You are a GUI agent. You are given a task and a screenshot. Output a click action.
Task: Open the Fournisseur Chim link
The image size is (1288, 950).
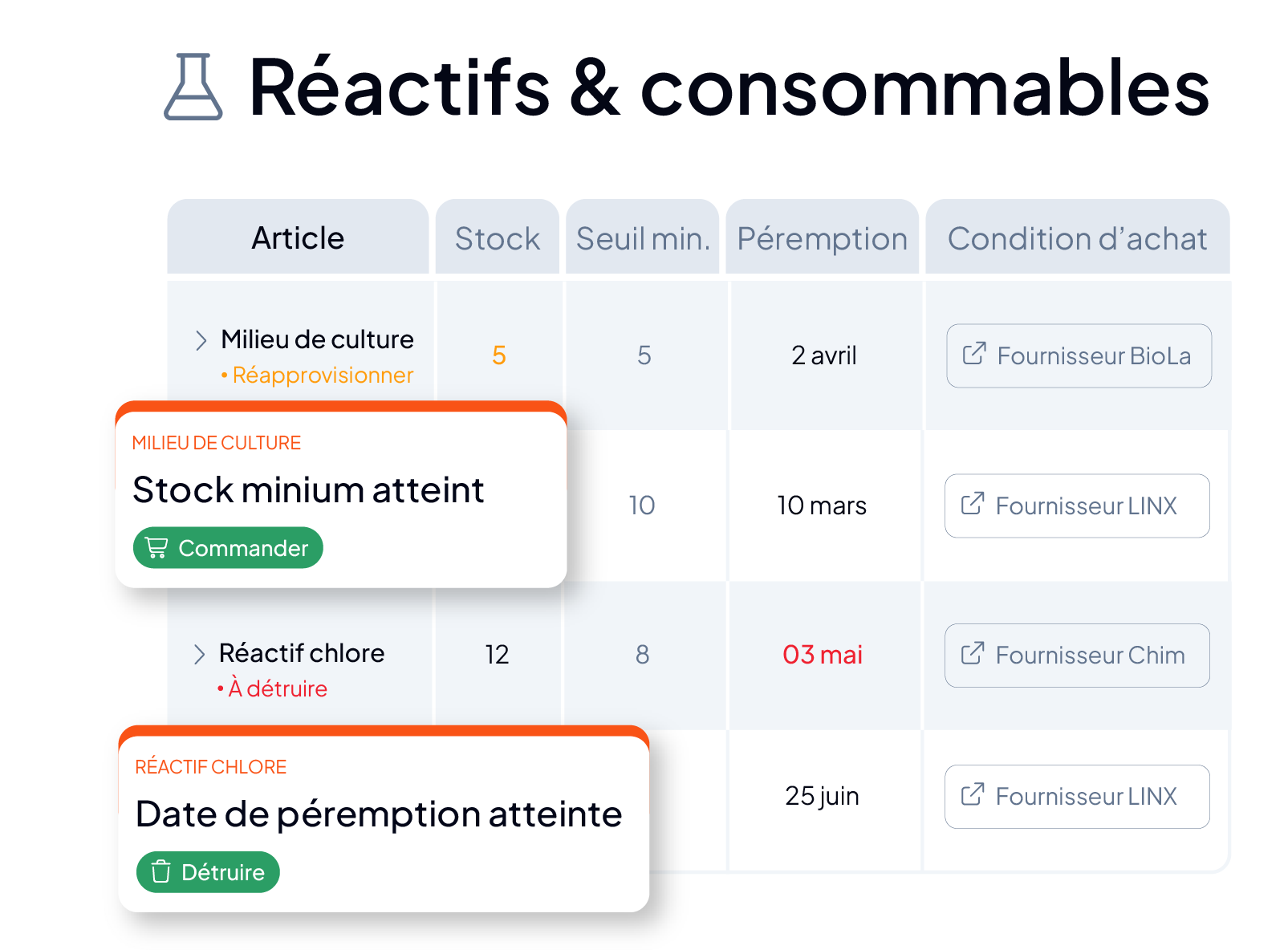click(x=1078, y=656)
